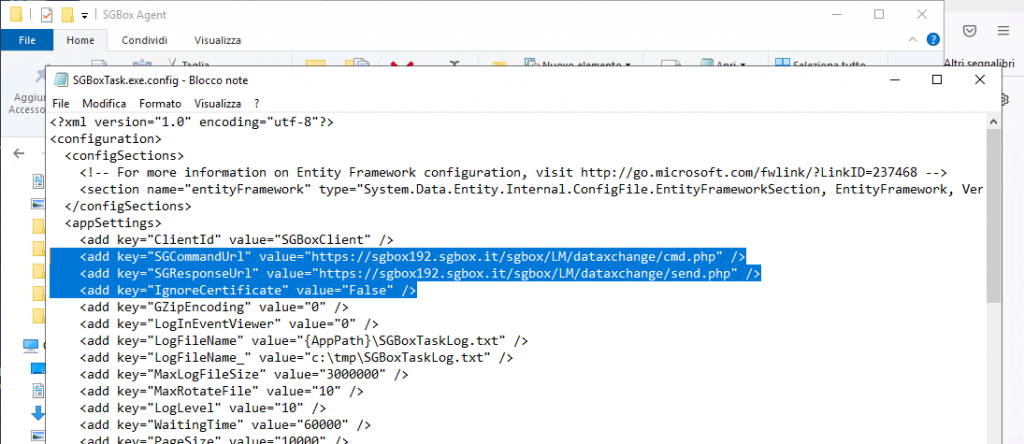Click the GZipEncoding key line
Screen dimensions: 1024x444
(214, 307)
